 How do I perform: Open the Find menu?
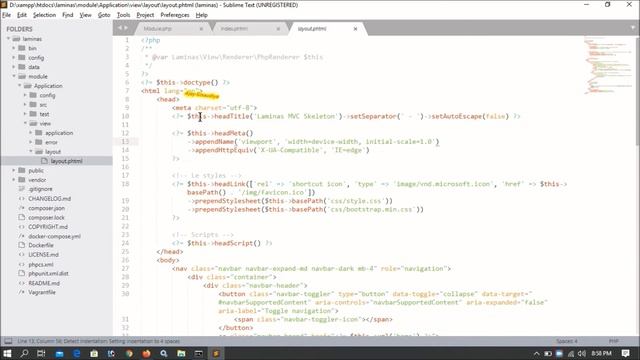tap(67, 15)
